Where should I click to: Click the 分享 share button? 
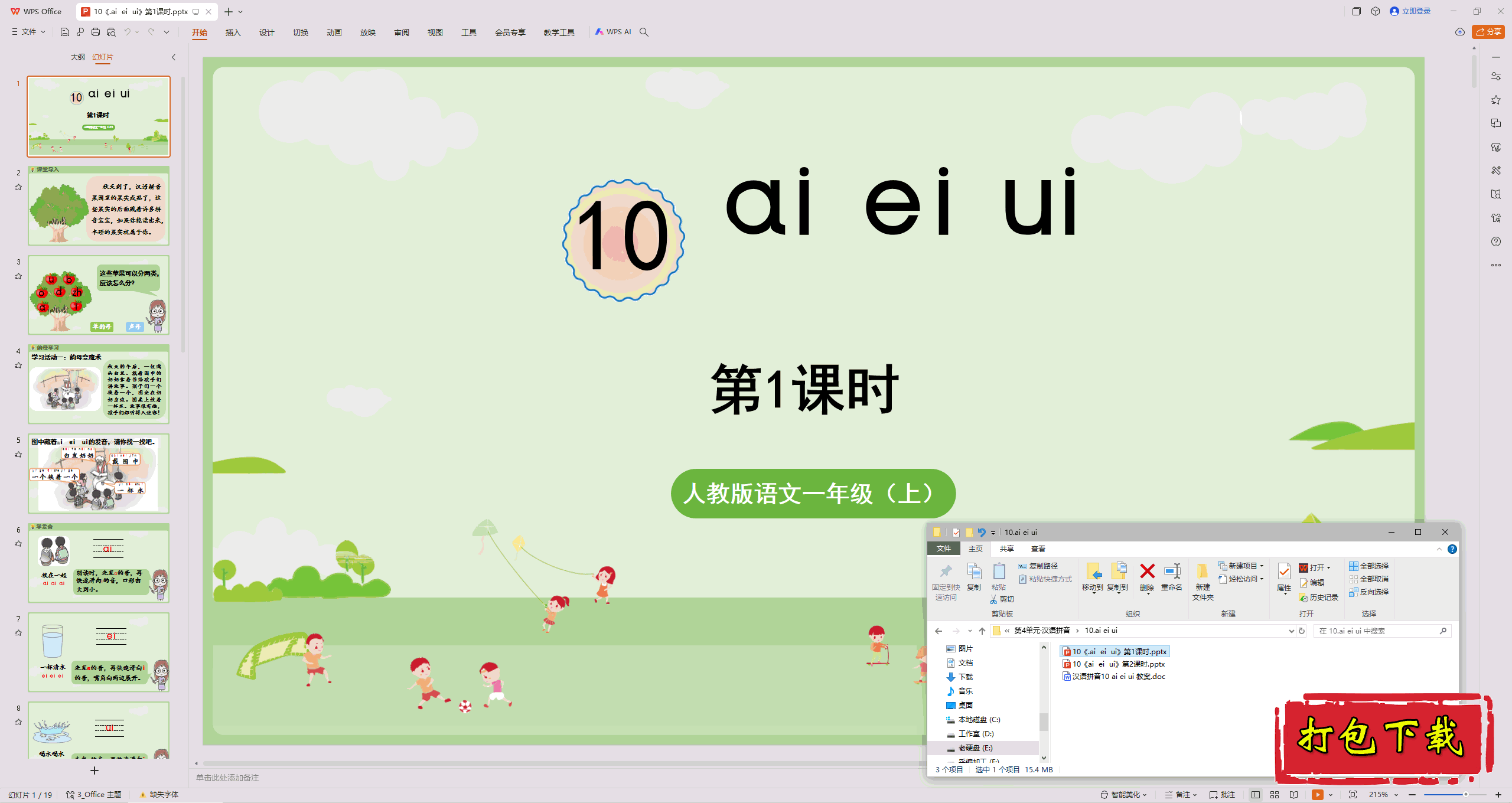pos(1488,32)
